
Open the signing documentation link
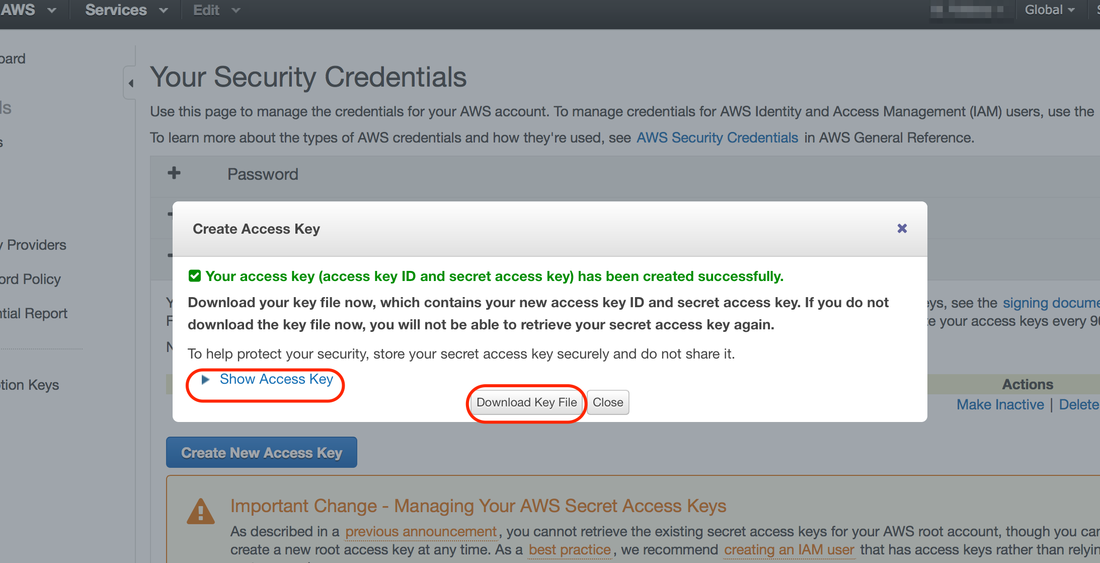click(x=1051, y=303)
